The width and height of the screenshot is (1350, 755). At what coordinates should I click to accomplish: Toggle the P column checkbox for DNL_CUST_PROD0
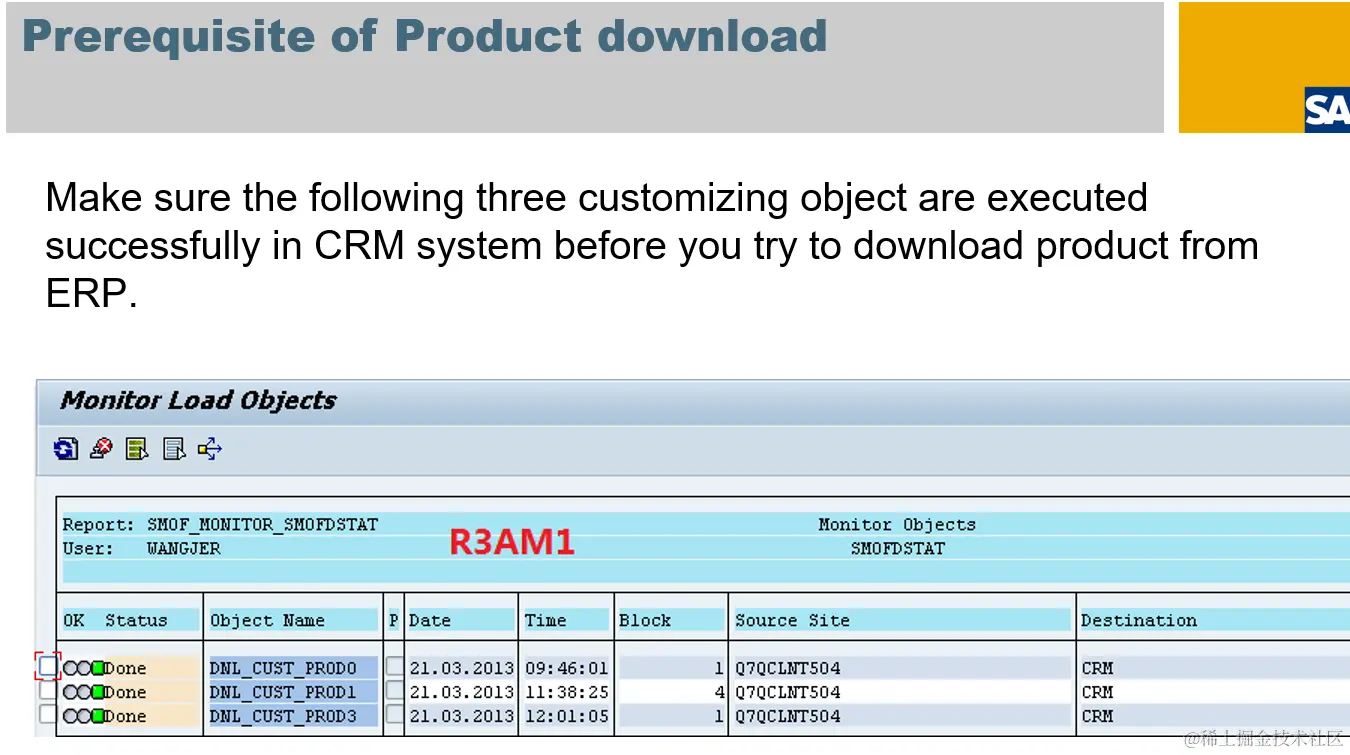pyautogui.click(x=396, y=667)
